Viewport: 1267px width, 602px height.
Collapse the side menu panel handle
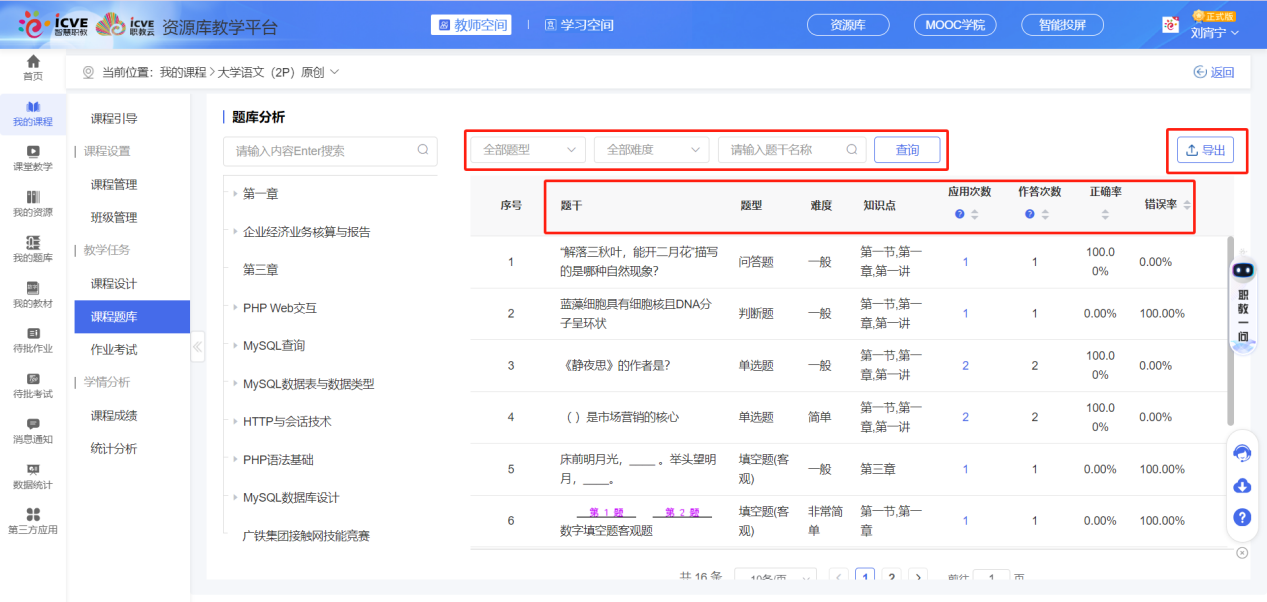coord(197,348)
